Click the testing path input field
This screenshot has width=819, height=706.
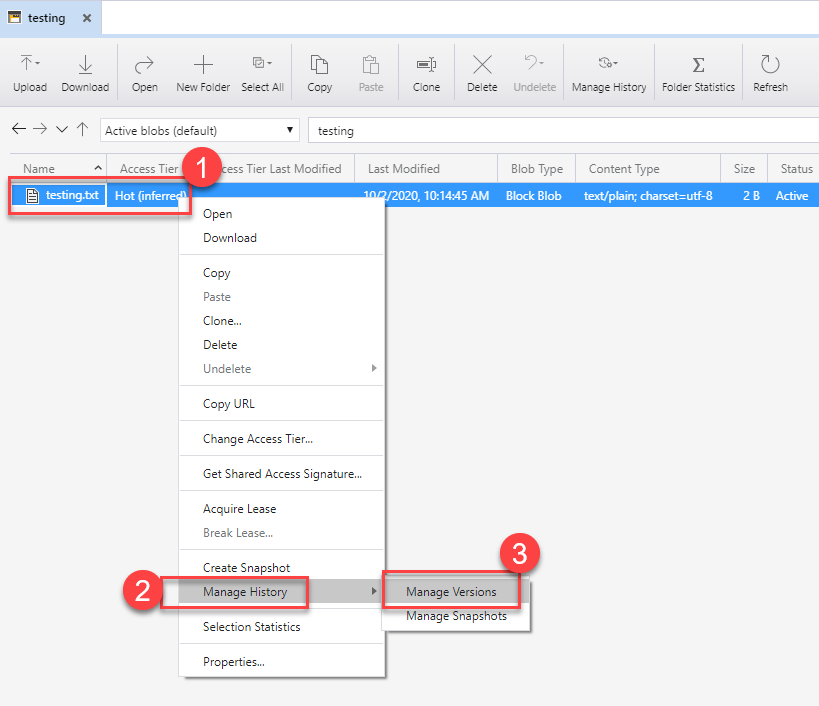560,130
